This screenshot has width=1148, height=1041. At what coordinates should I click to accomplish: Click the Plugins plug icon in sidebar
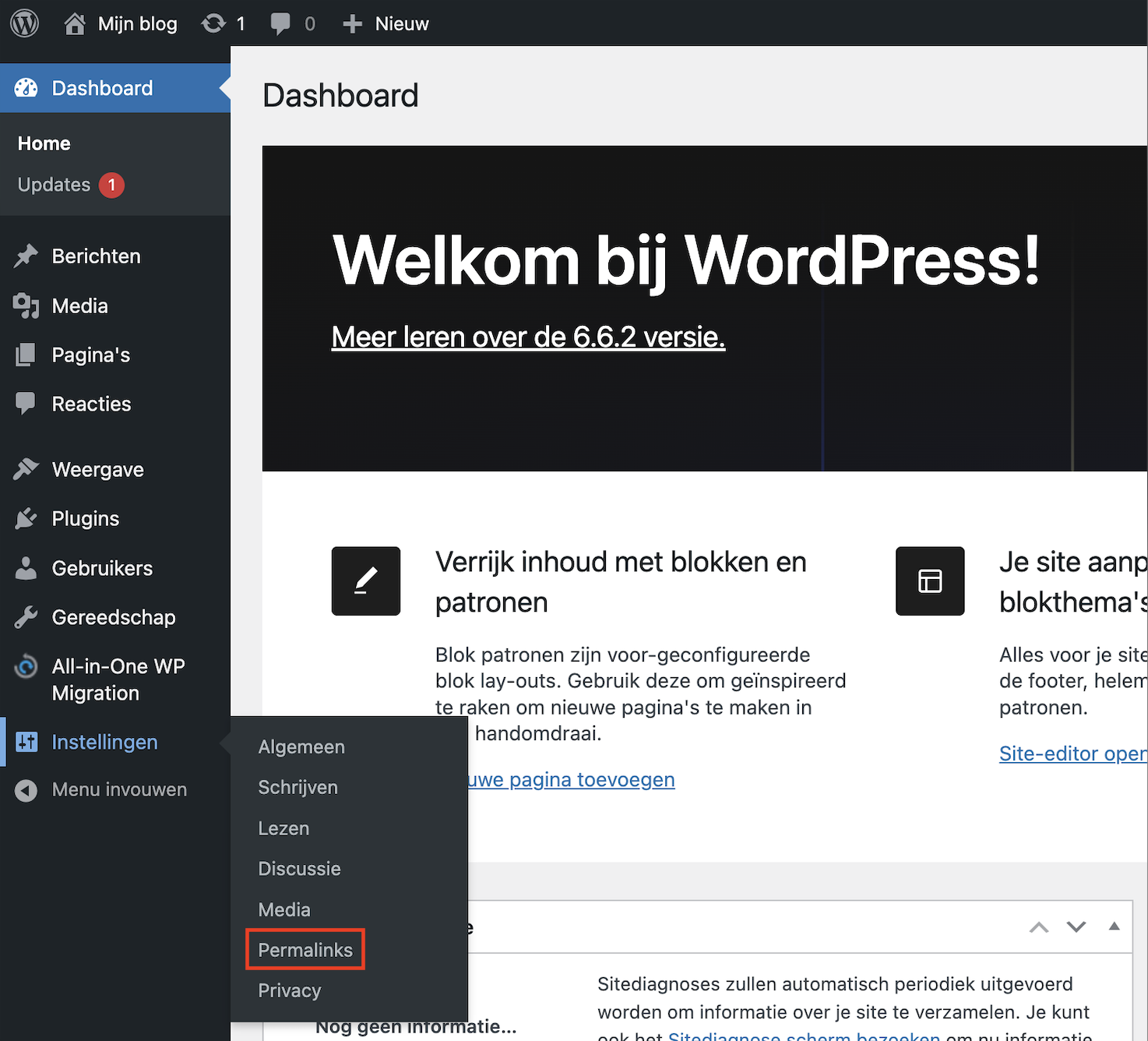pyautogui.click(x=26, y=519)
